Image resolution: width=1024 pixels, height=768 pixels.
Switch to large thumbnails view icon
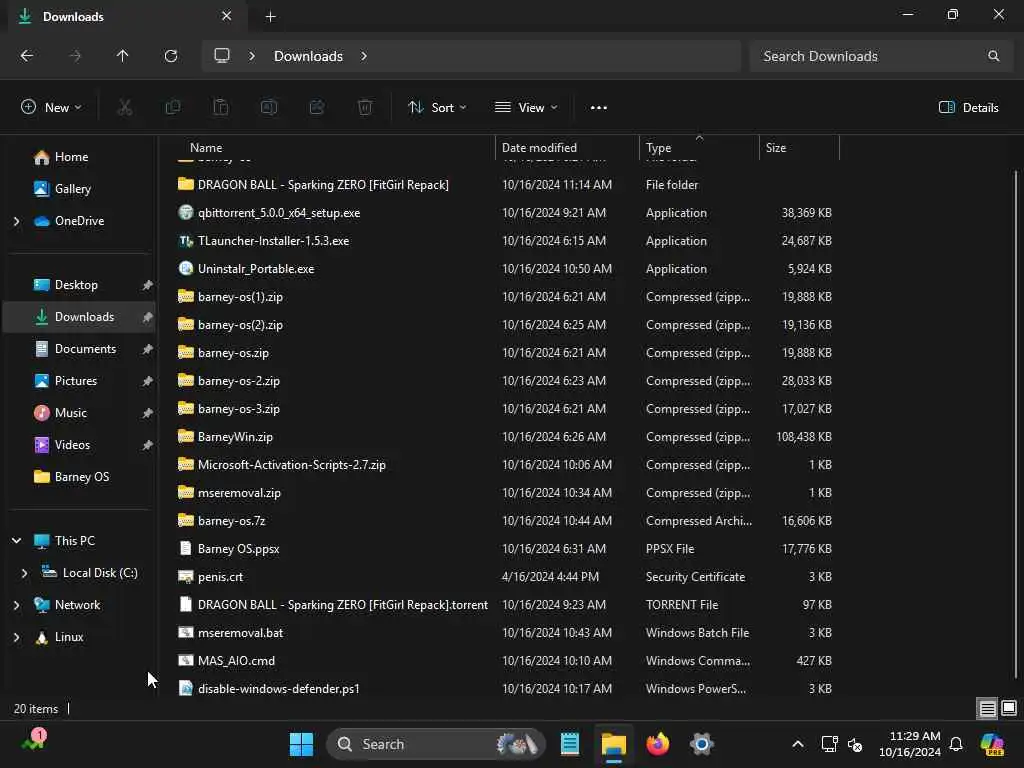tap(1009, 708)
